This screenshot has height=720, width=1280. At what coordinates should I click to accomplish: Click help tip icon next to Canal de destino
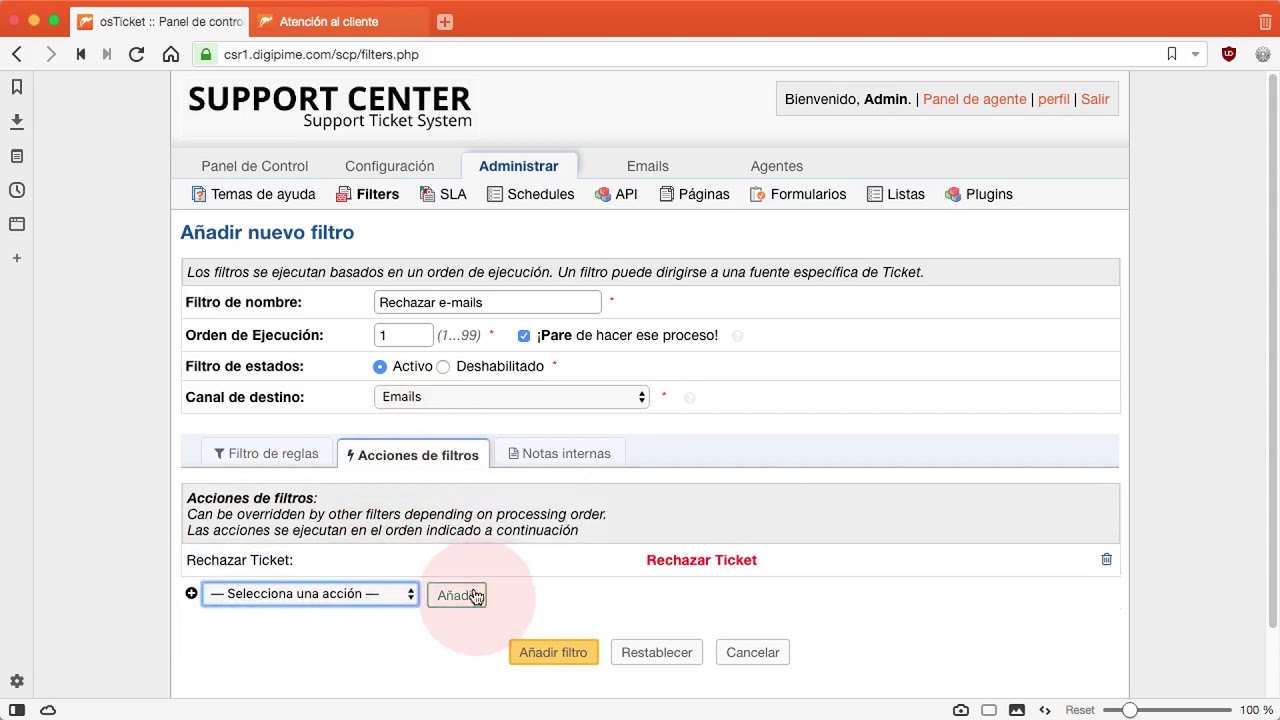tap(689, 398)
